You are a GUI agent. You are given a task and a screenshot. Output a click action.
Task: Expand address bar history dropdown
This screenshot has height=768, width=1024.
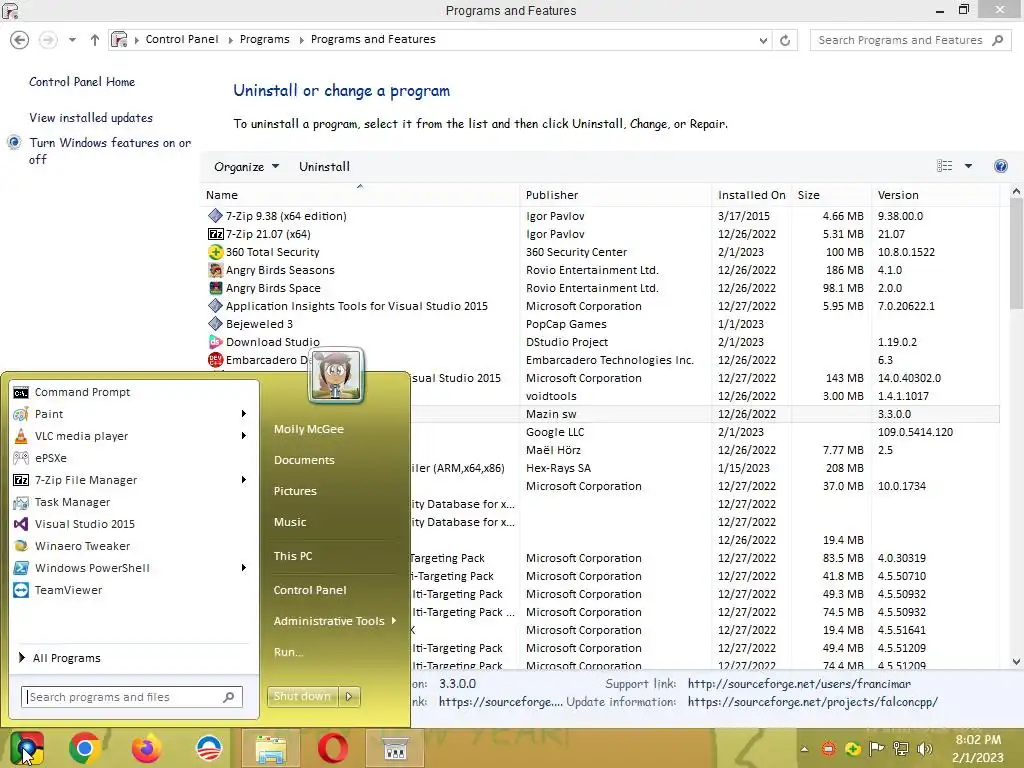click(x=763, y=40)
